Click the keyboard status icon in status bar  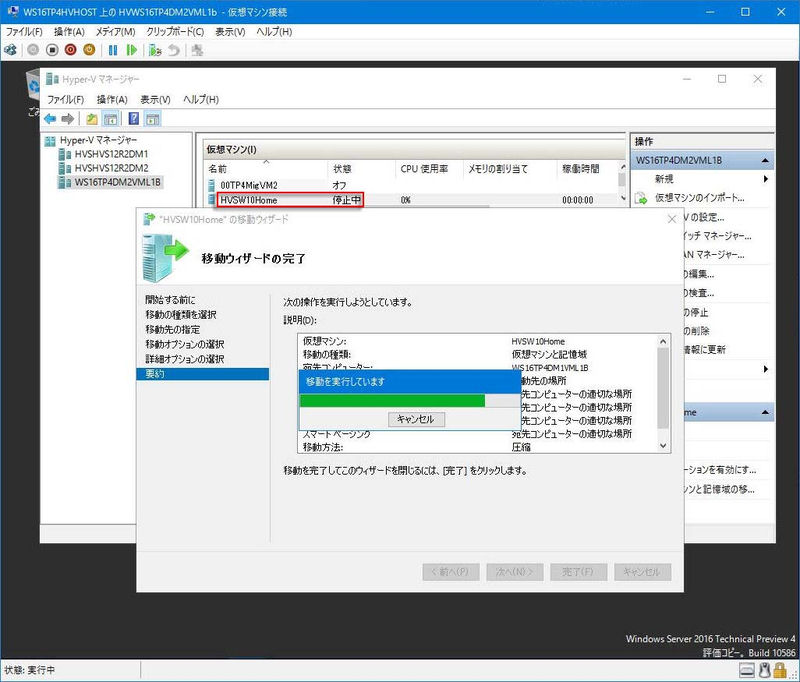tap(747, 669)
